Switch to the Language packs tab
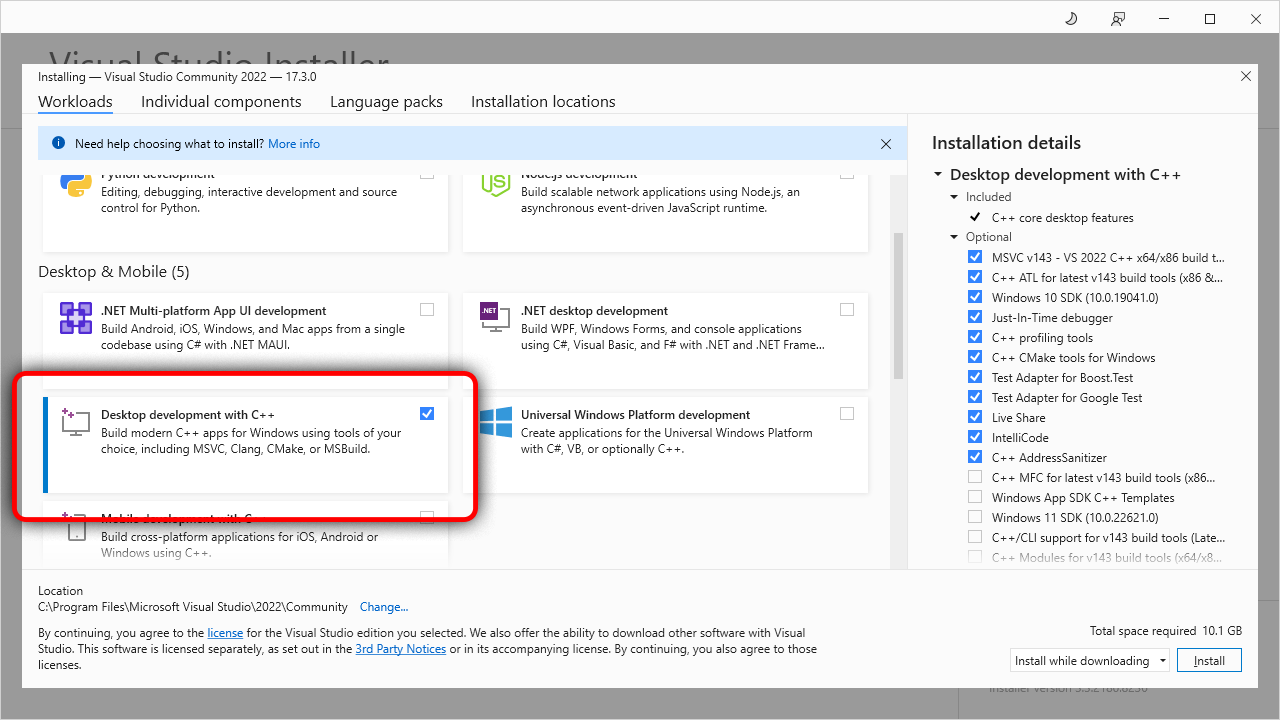 point(386,102)
